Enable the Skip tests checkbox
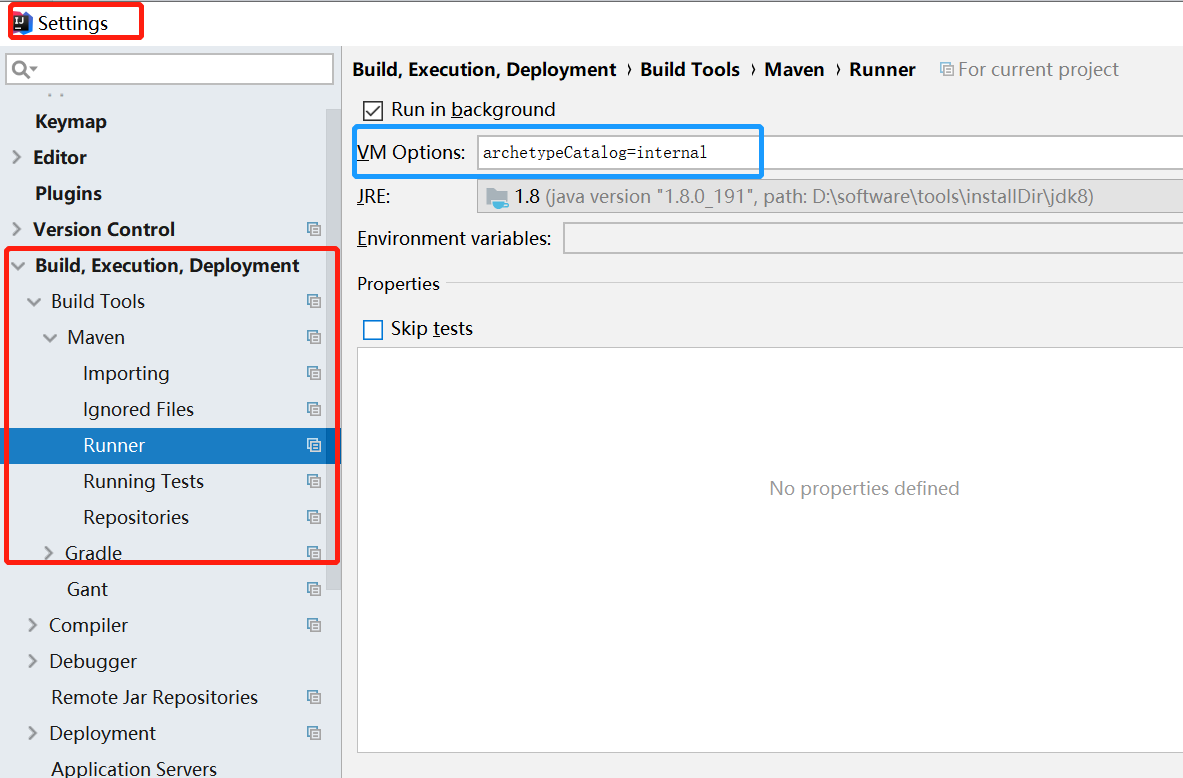This screenshot has height=778, width=1183. point(373,330)
